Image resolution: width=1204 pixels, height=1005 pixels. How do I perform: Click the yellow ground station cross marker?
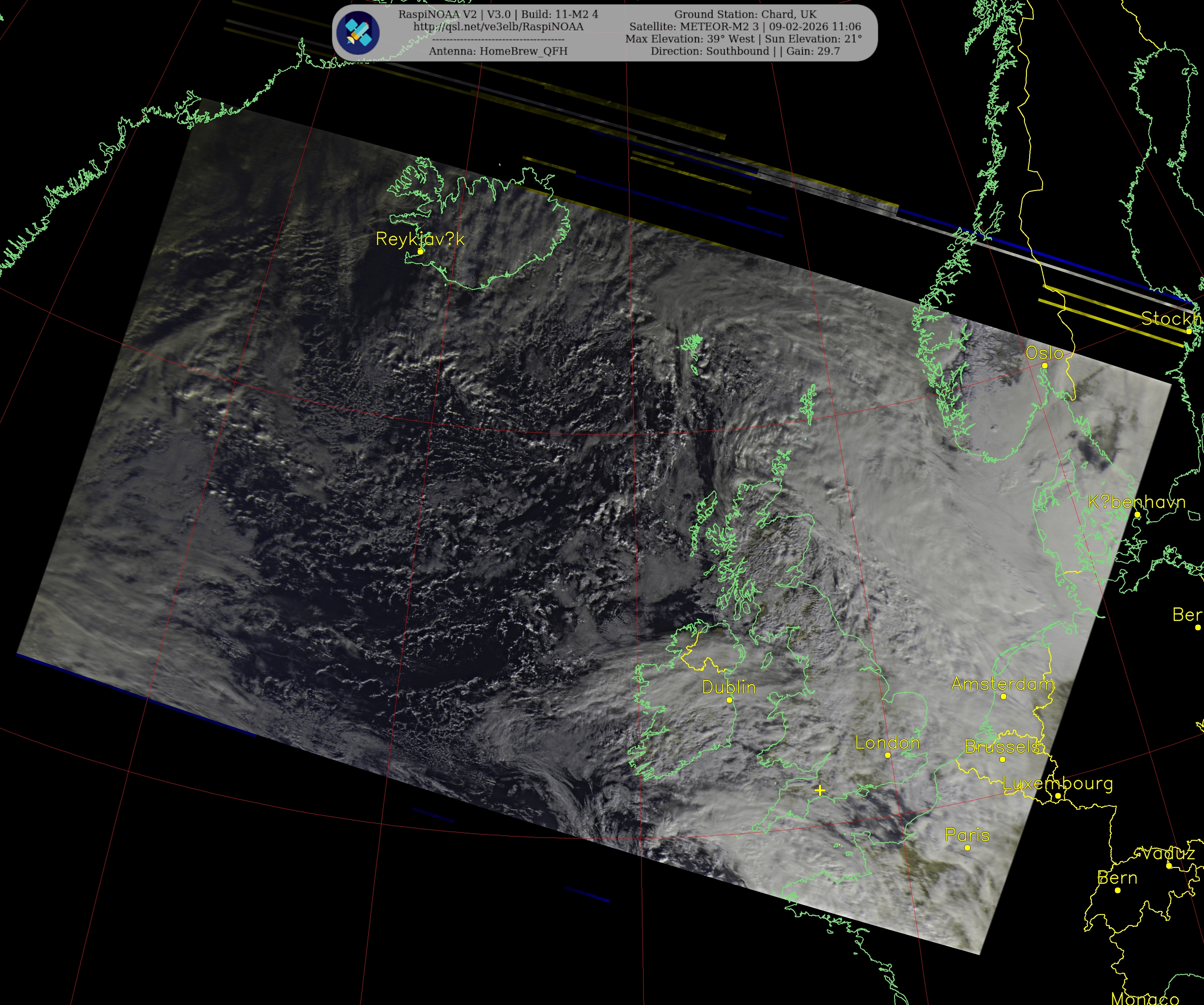pyautogui.click(x=820, y=791)
